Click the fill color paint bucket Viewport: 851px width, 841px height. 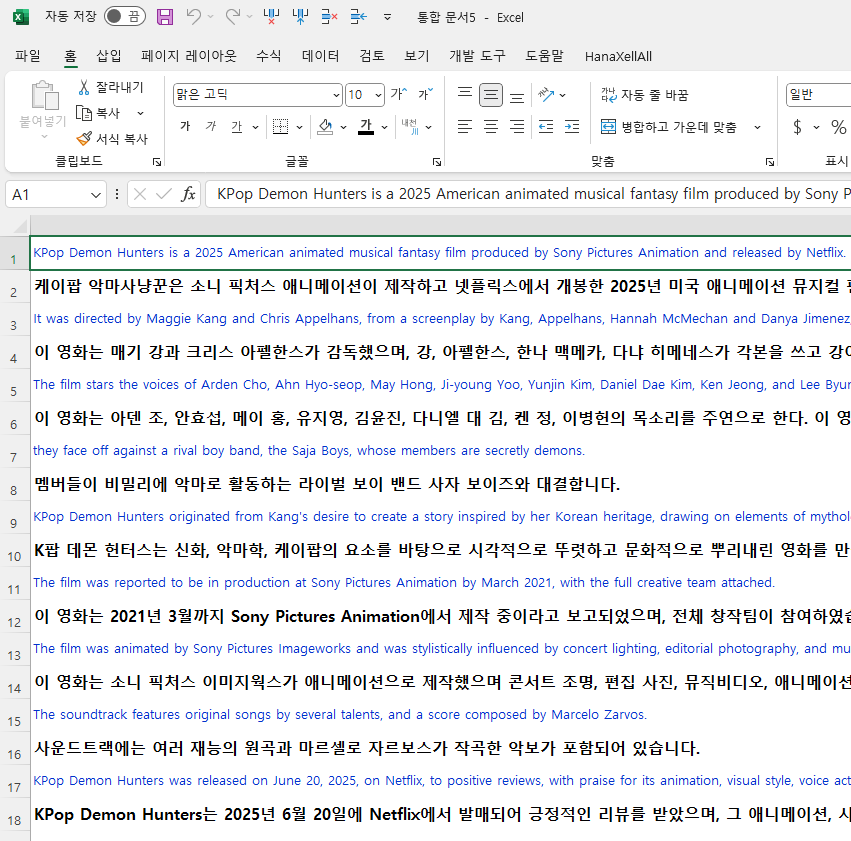point(325,127)
